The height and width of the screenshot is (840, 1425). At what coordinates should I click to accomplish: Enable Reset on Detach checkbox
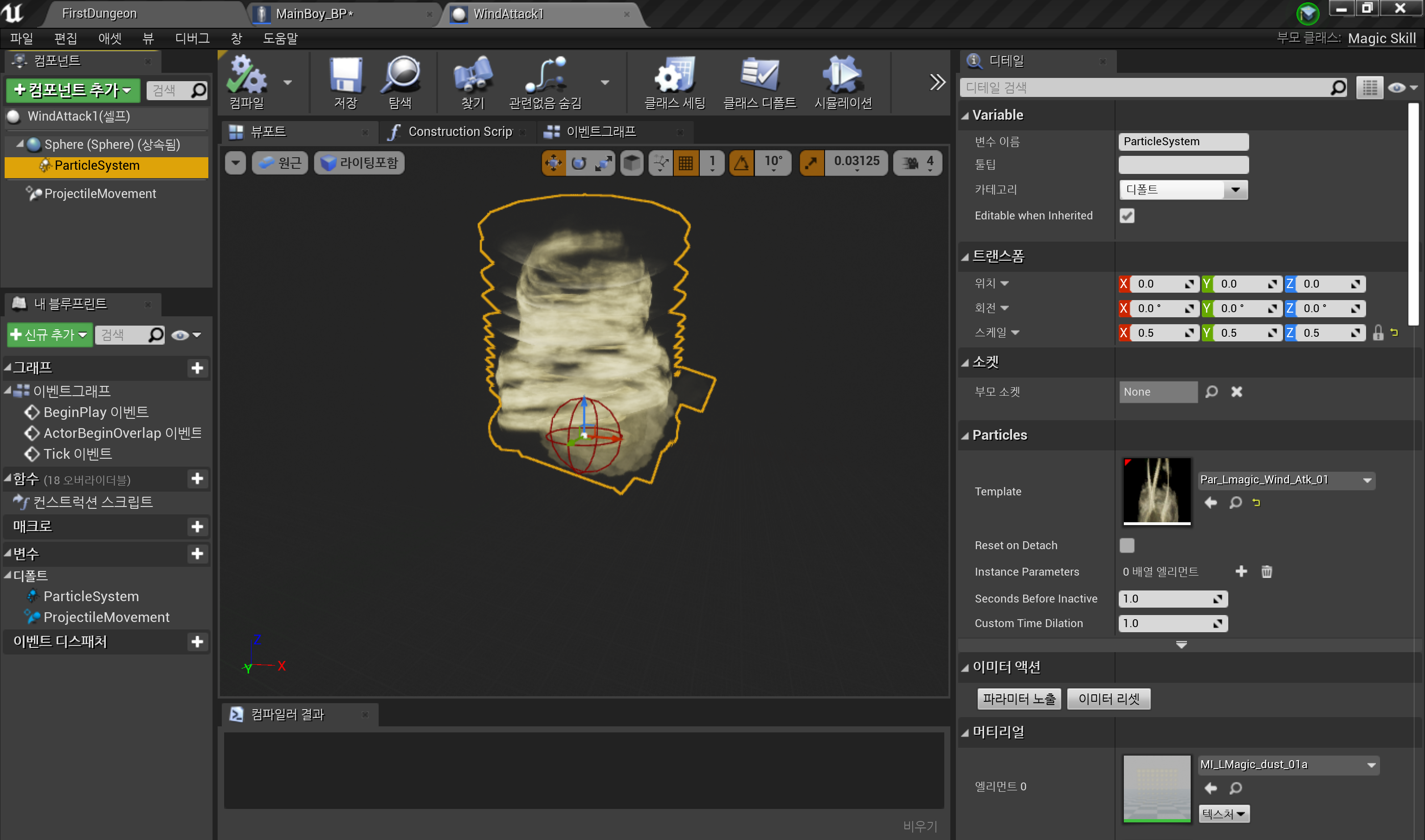pos(1127,545)
